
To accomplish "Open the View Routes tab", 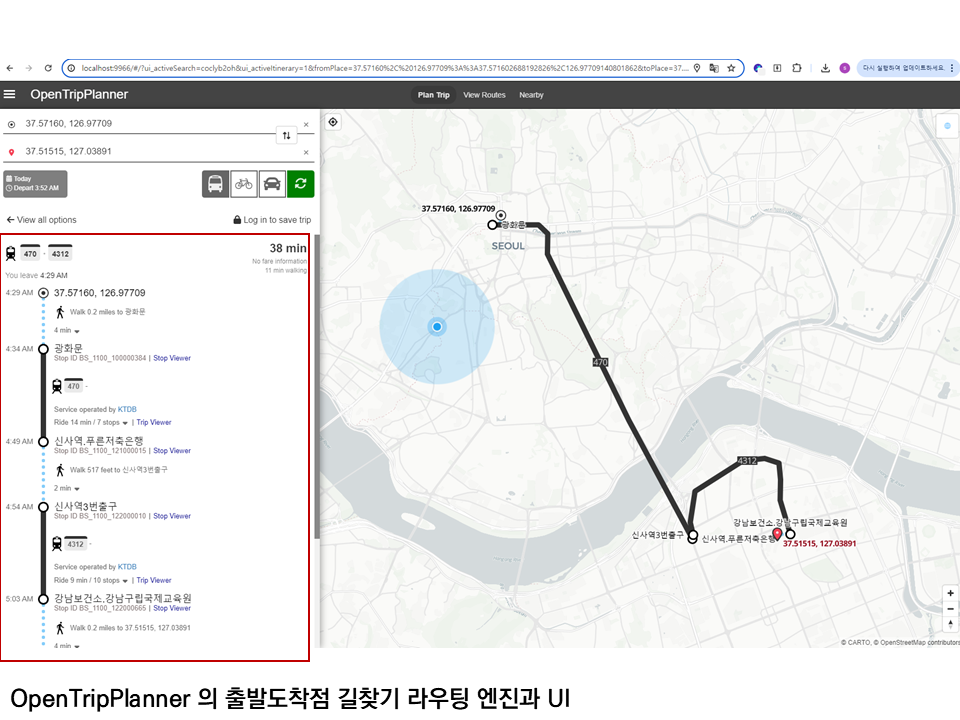I will [x=484, y=95].
